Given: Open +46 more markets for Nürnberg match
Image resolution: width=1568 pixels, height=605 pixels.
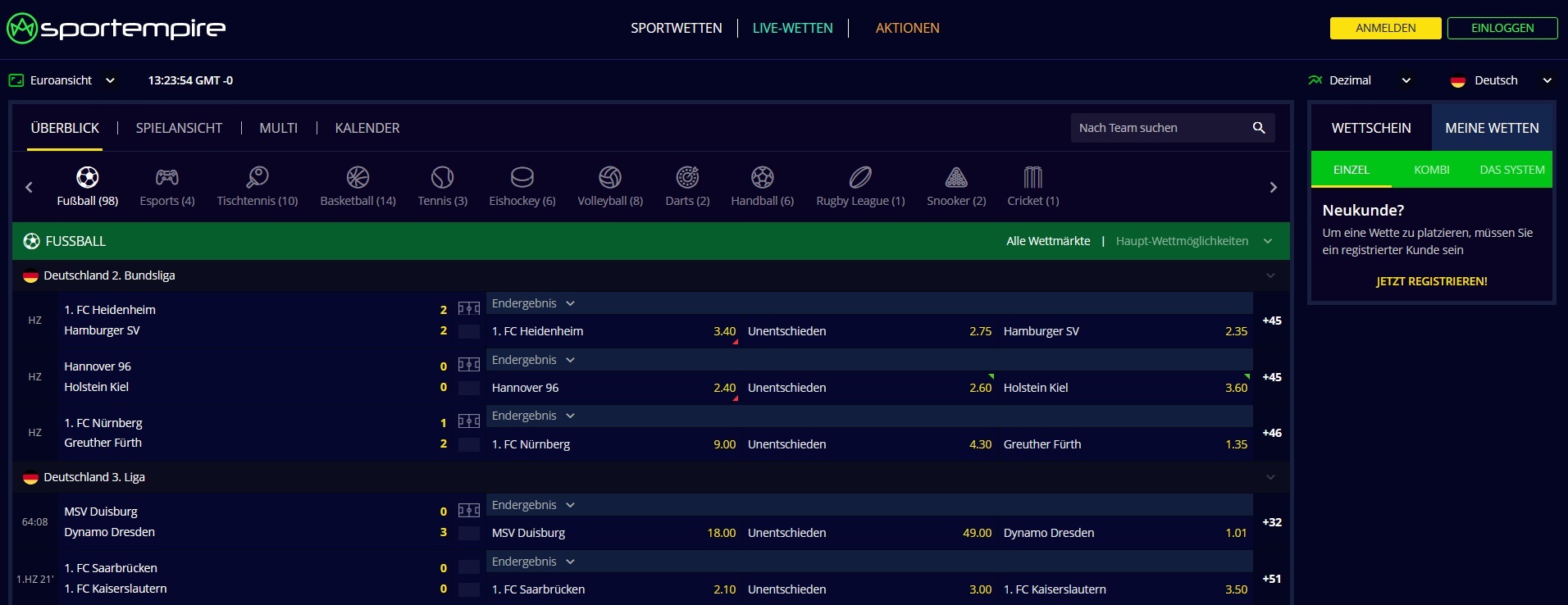Looking at the screenshot, I should tap(1272, 433).
